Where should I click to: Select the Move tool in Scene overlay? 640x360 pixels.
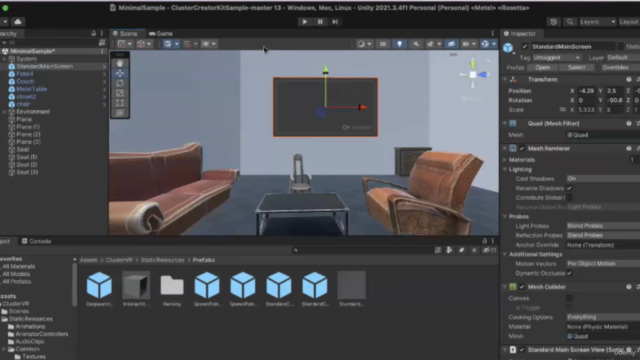[120, 73]
